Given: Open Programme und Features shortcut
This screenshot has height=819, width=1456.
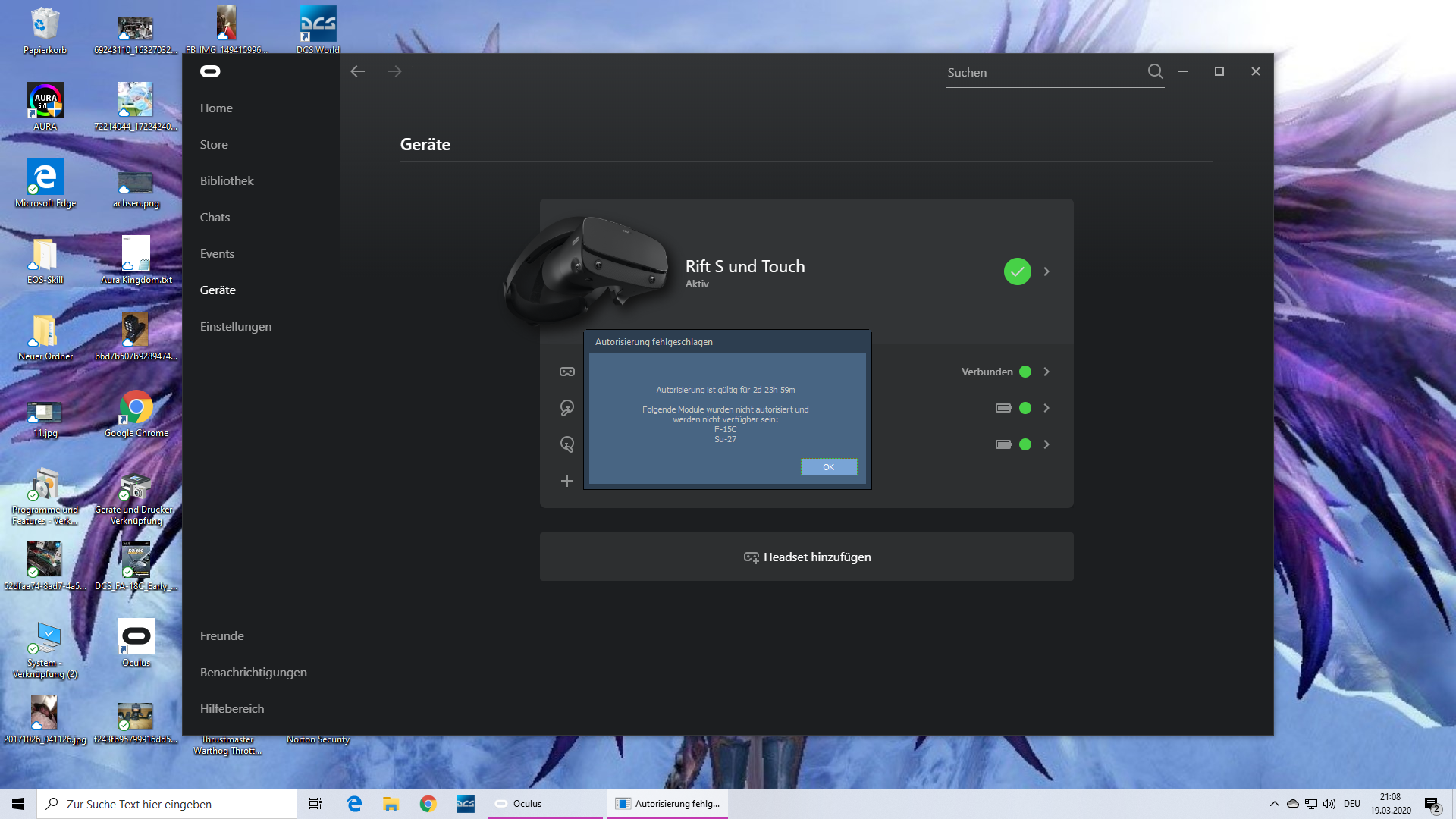Looking at the screenshot, I should 45,498.
